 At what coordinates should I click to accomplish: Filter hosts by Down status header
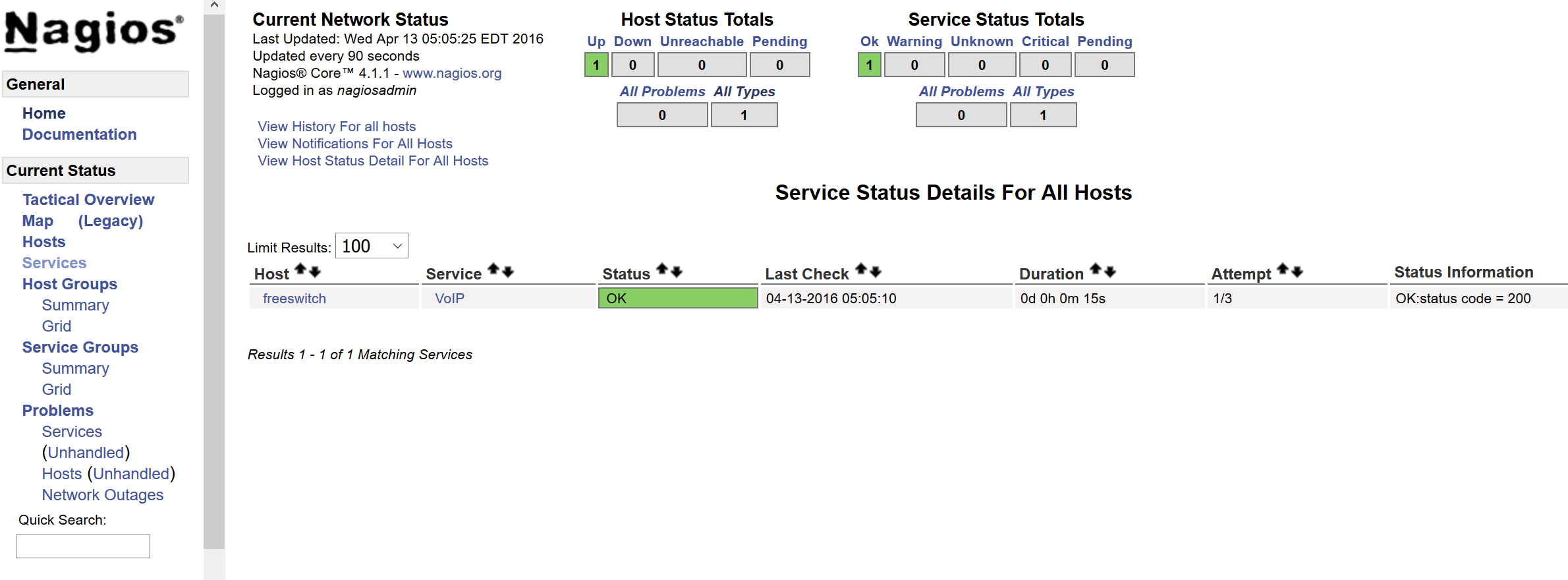[x=632, y=42]
